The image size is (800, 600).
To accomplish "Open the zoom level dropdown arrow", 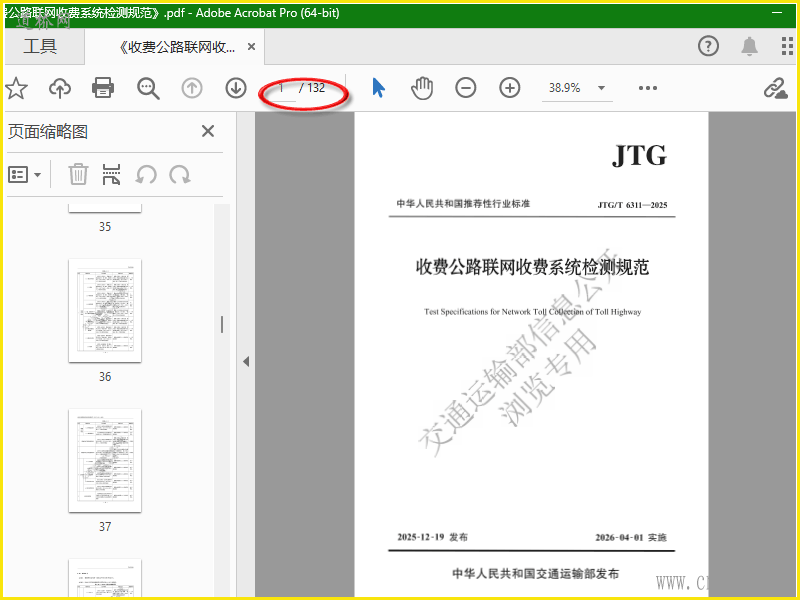I will 602,88.
